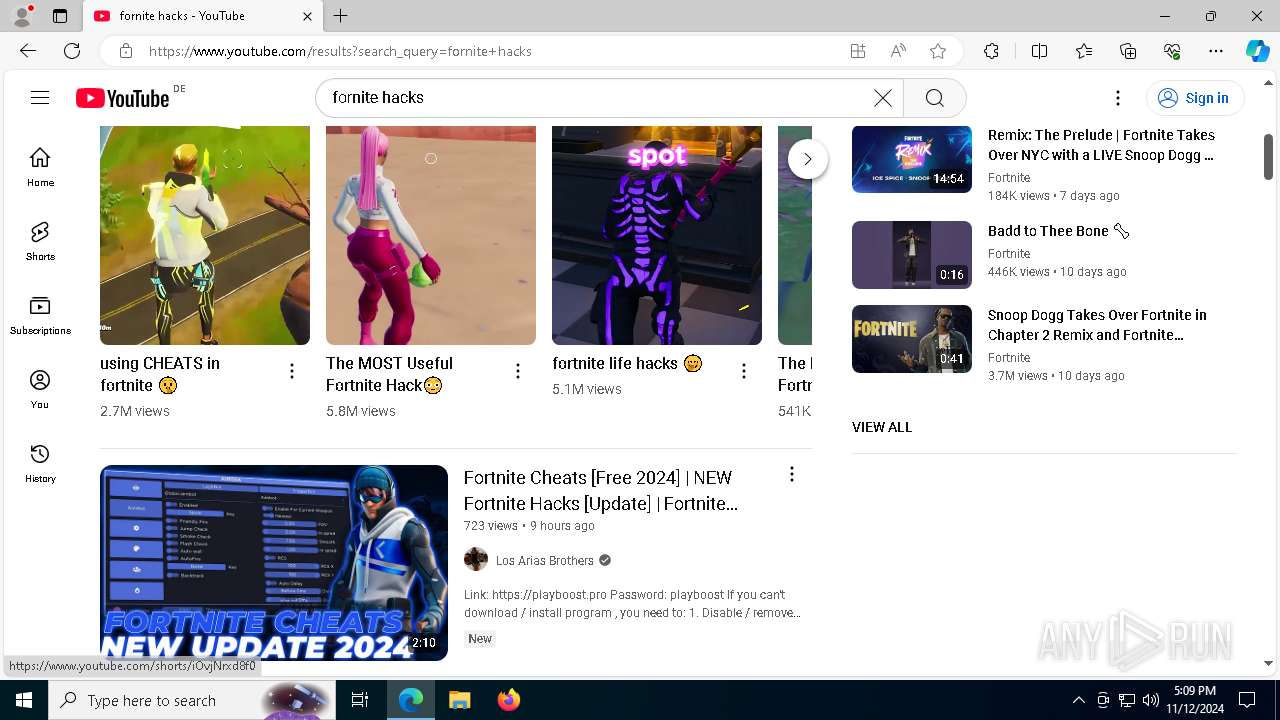
Task: Open the app available icon in address bar
Action: (x=857, y=51)
